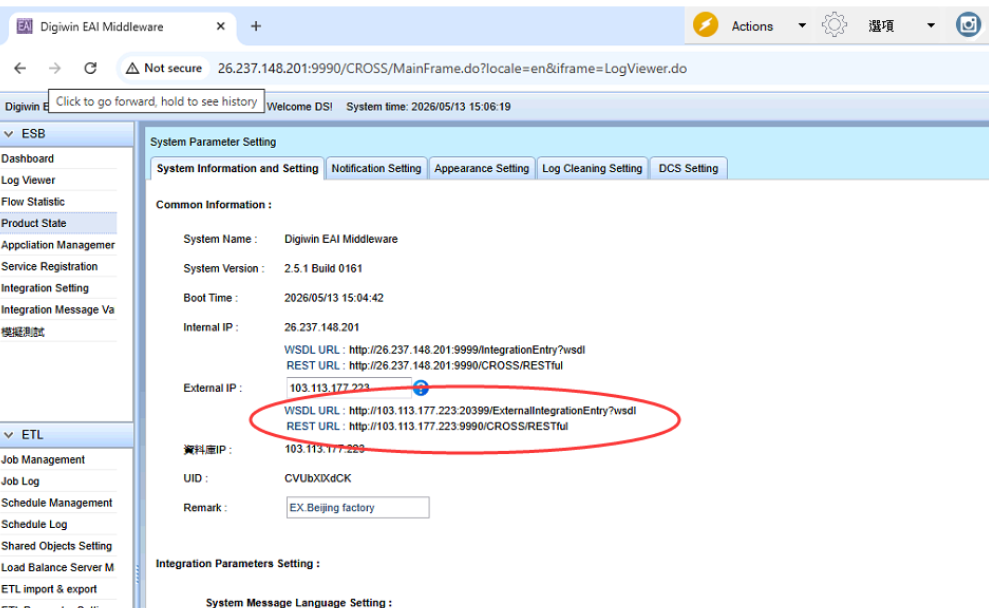Click the External IP input field
Viewport: 989px width, 608px height.
[349, 388]
